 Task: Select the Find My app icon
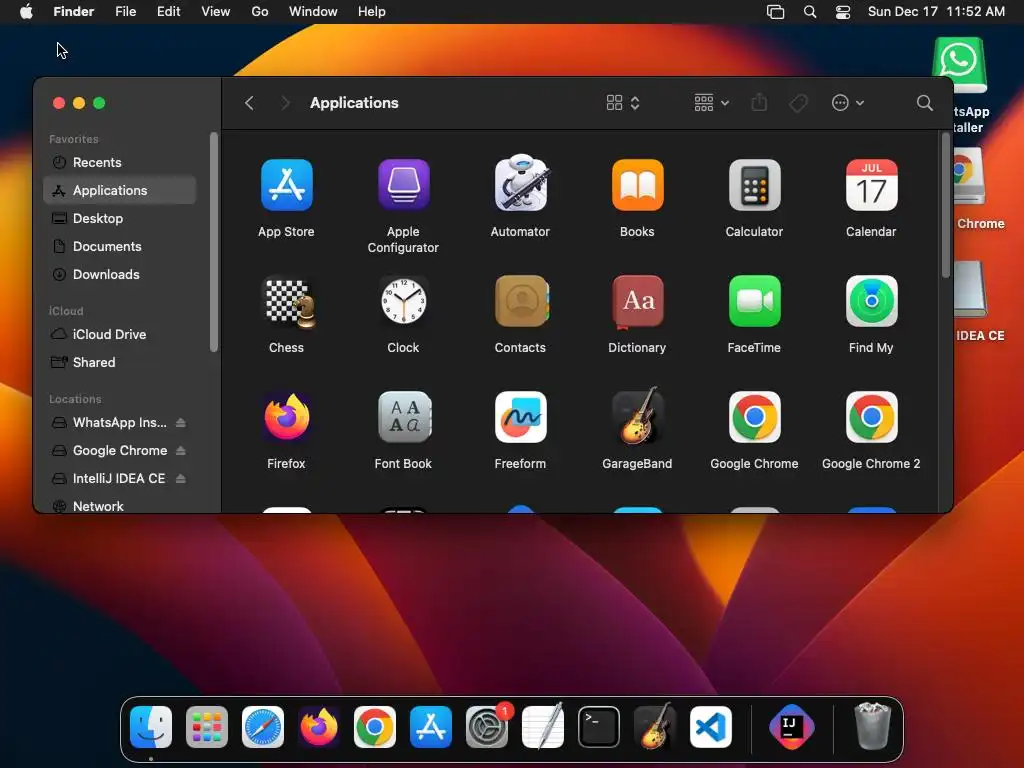871,301
